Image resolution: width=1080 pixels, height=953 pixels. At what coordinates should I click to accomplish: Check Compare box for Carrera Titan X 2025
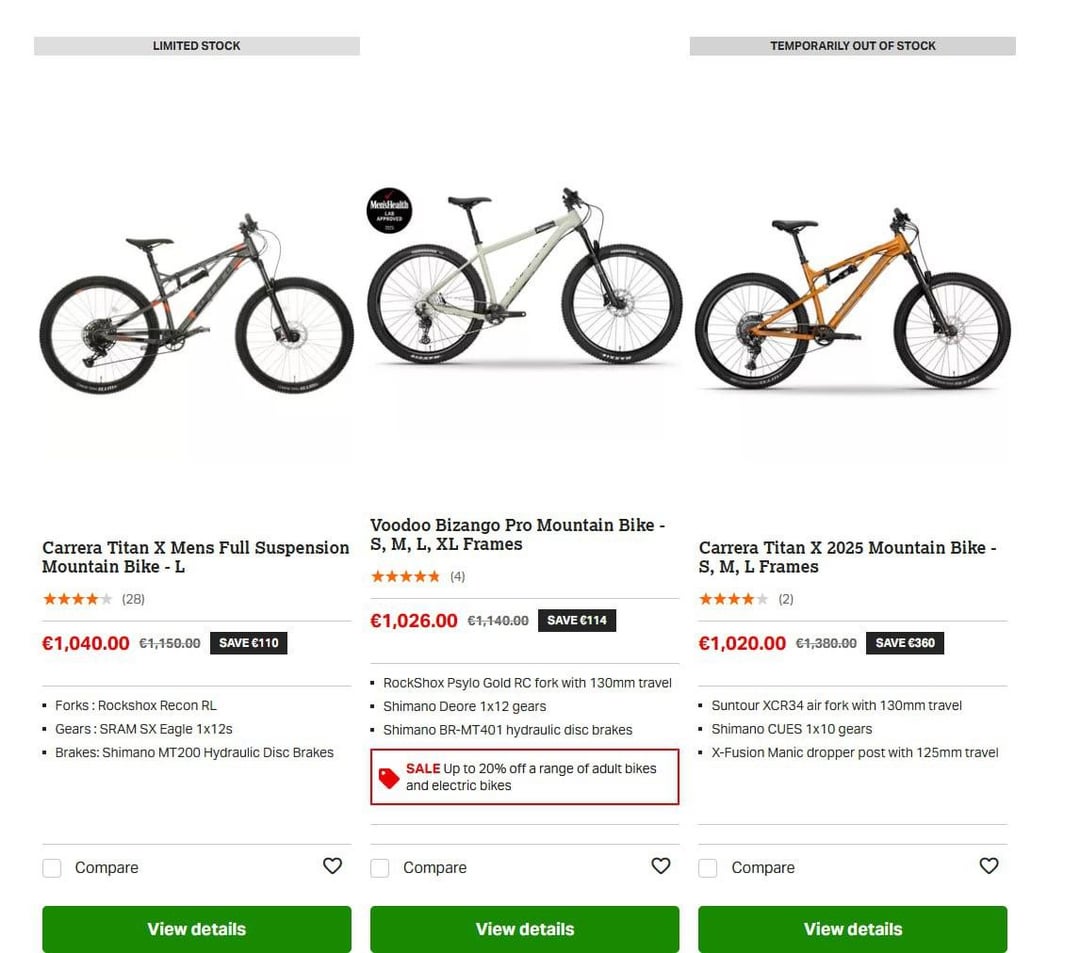pyautogui.click(x=708, y=868)
